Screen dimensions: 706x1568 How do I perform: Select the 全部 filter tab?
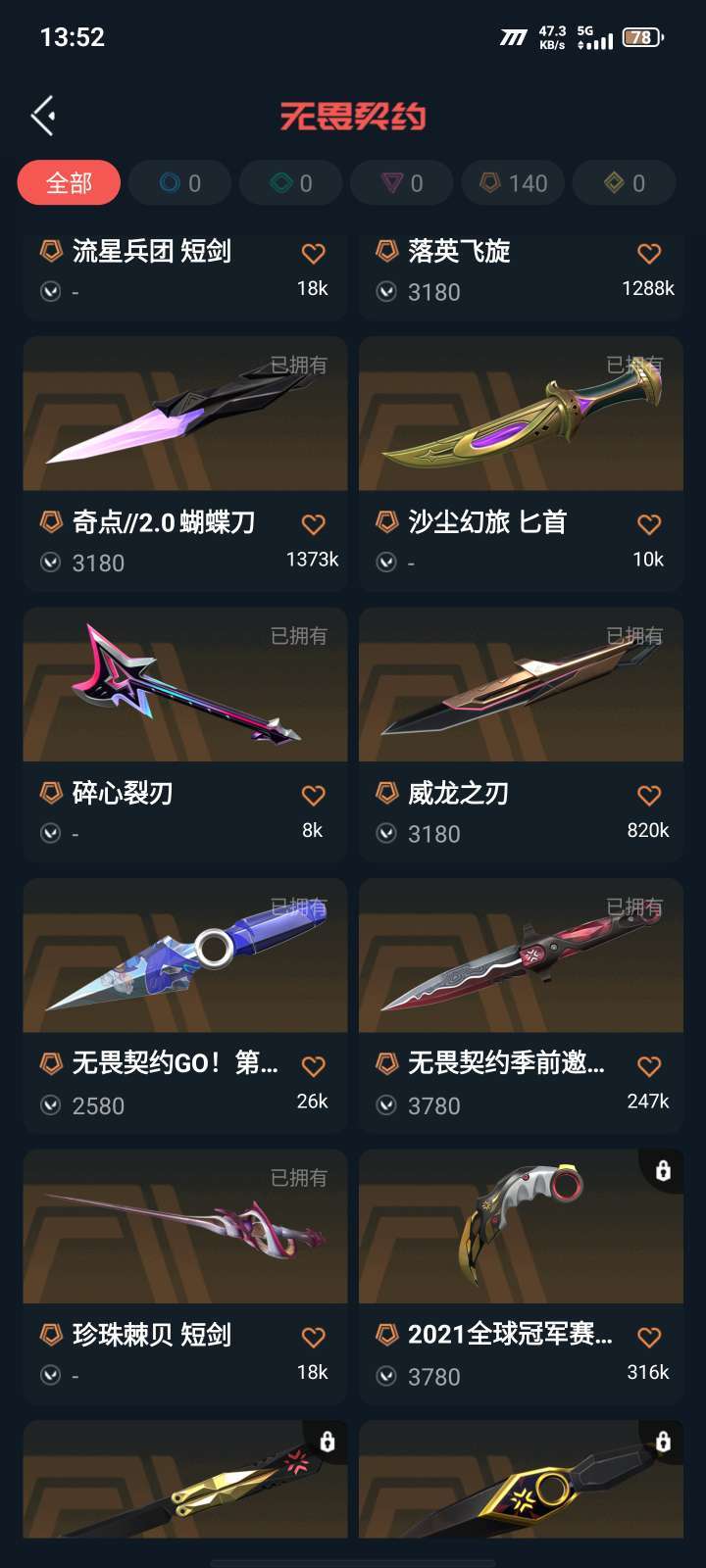(69, 183)
